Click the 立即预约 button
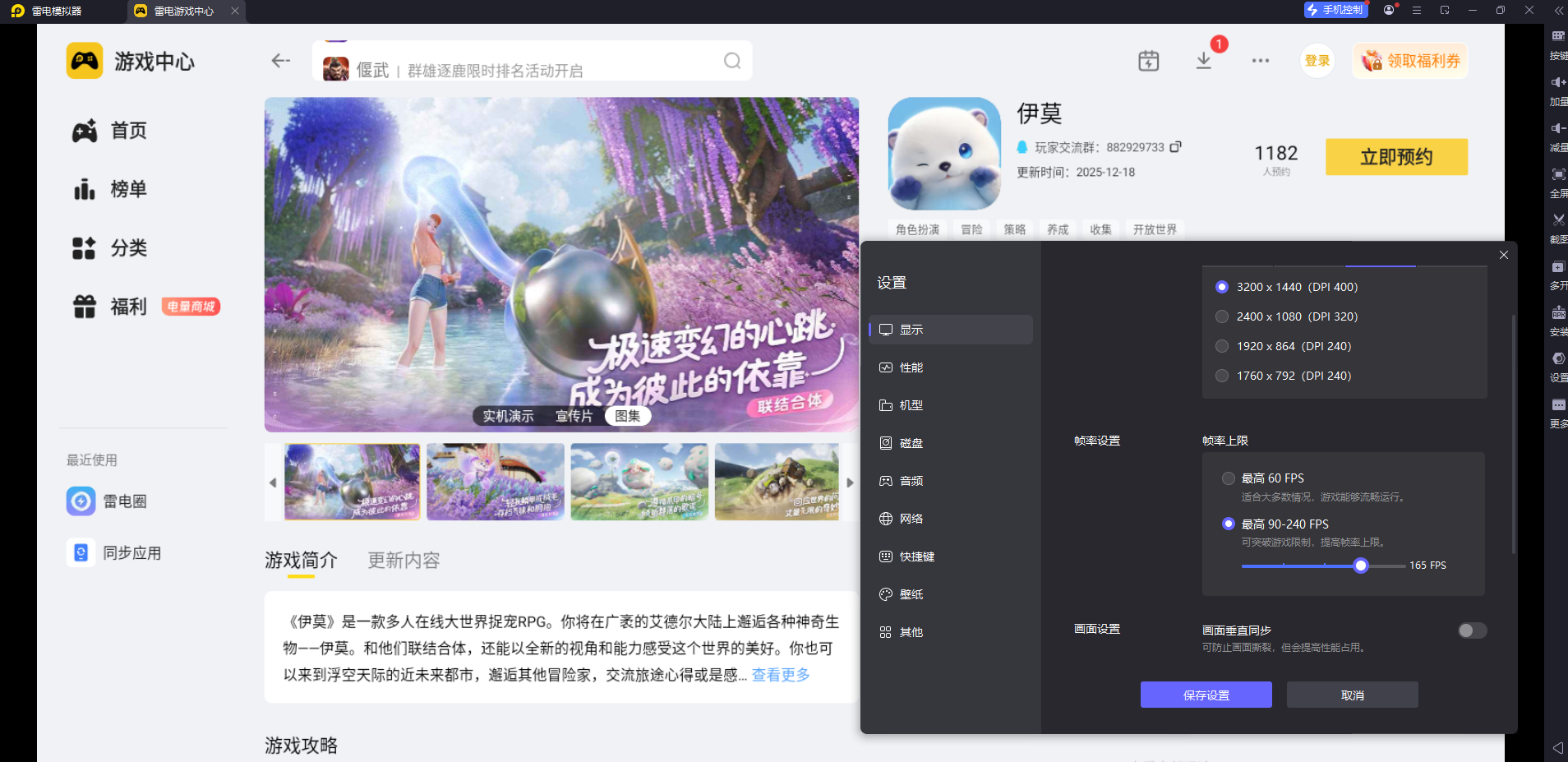 (1396, 156)
